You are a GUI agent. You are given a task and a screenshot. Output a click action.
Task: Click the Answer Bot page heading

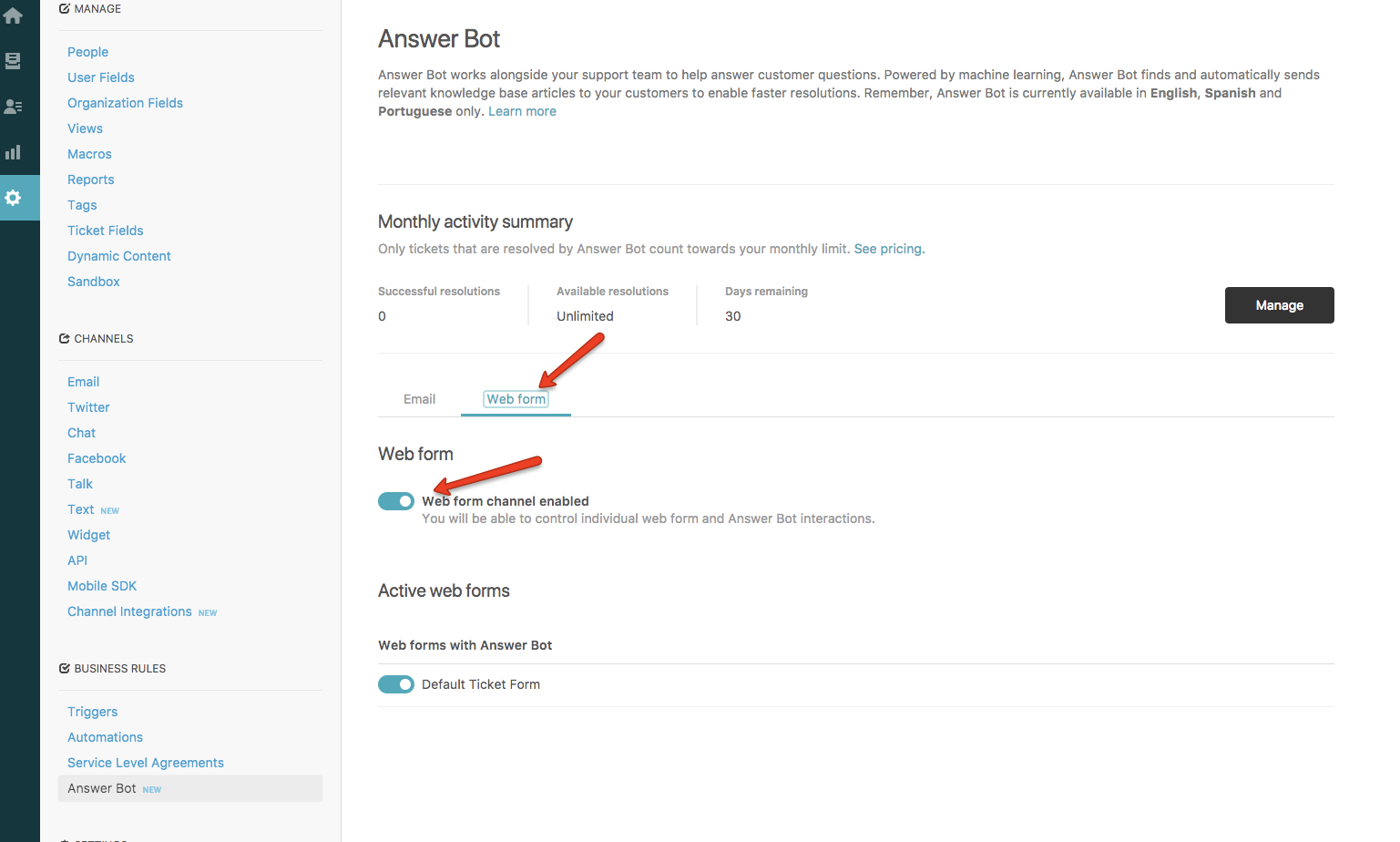[439, 39]
